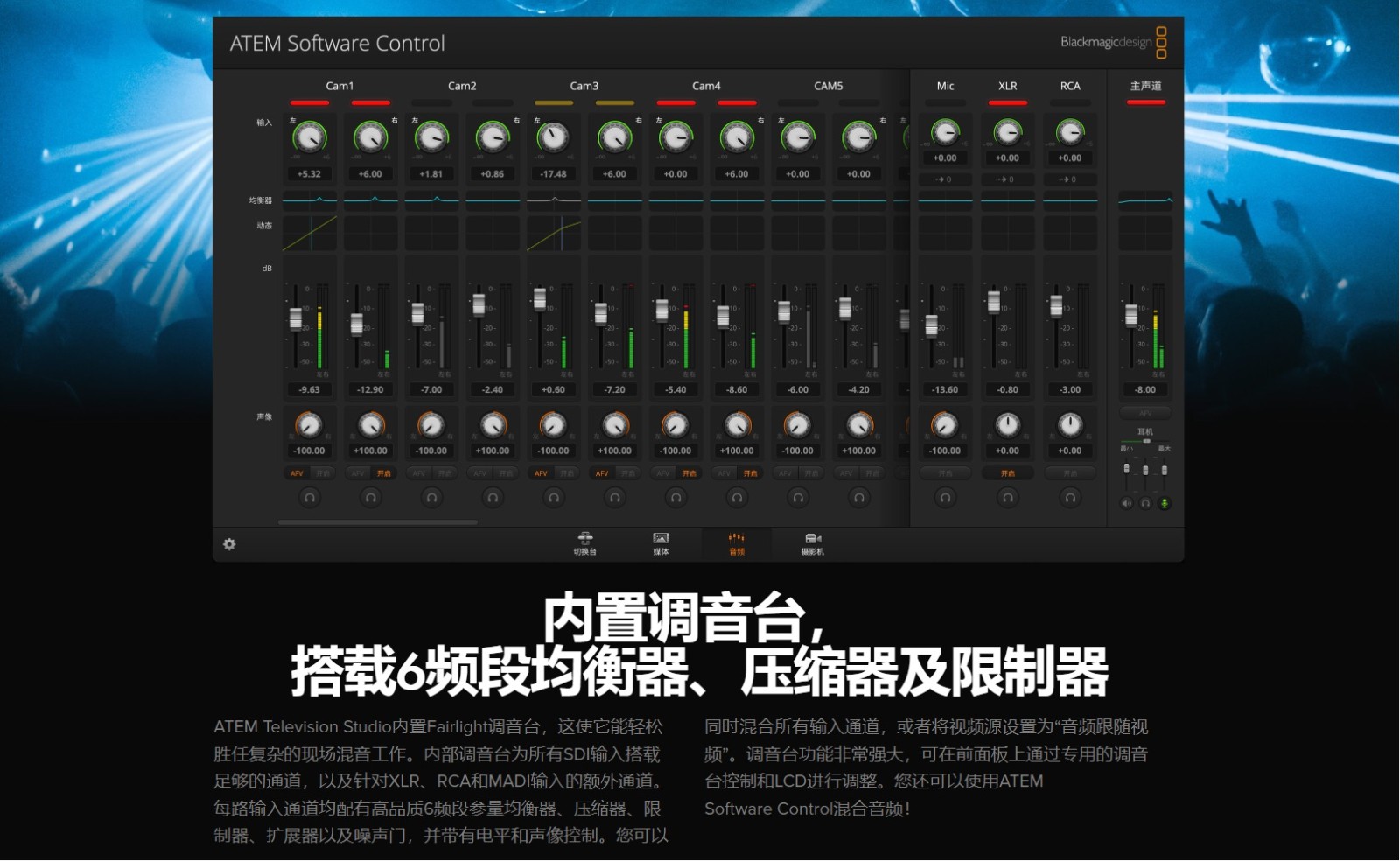
Task: Solo headphones on the -2.40 fader channel
Action: pos(493,498)
